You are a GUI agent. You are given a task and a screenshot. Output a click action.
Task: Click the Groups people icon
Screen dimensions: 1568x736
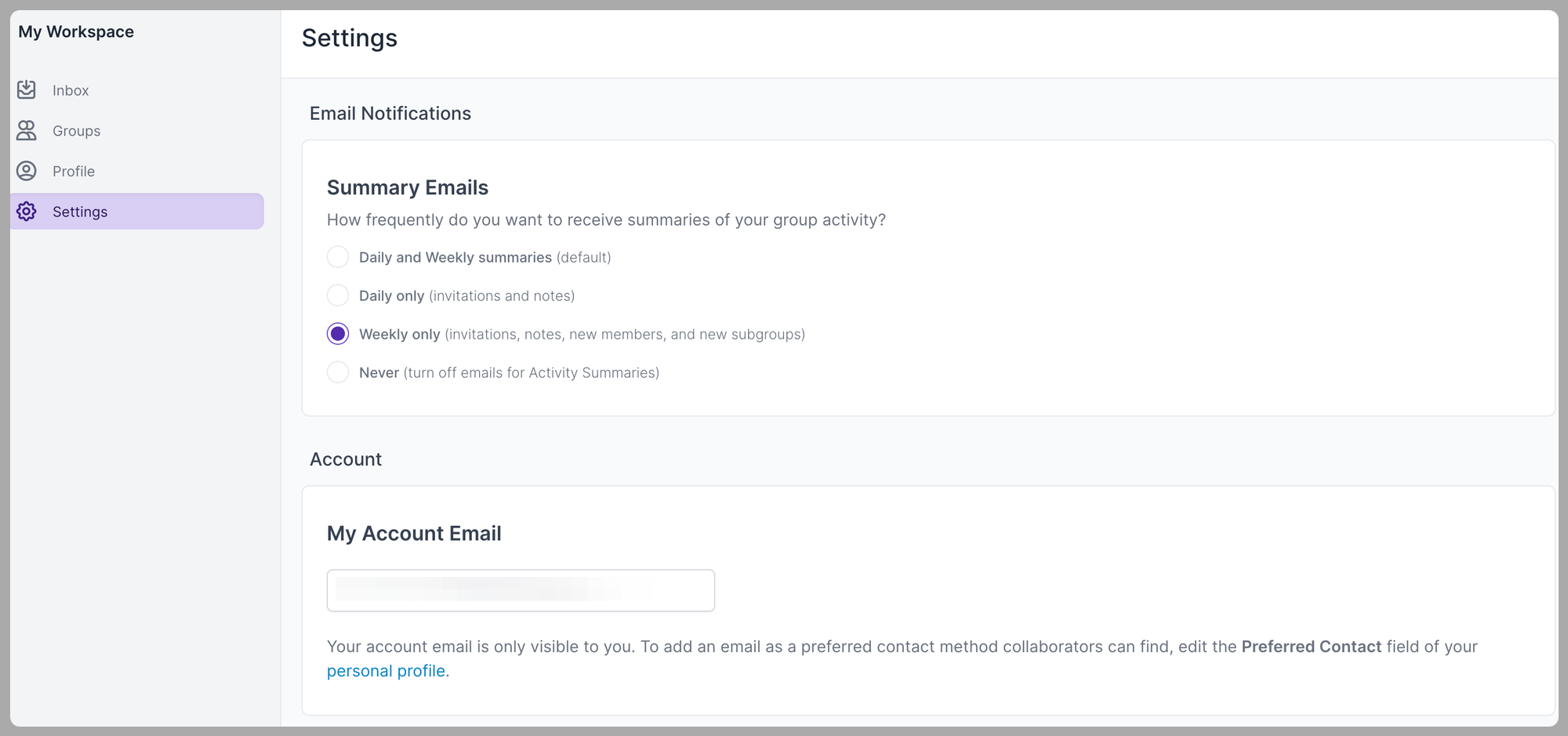(x=27, y=131)
